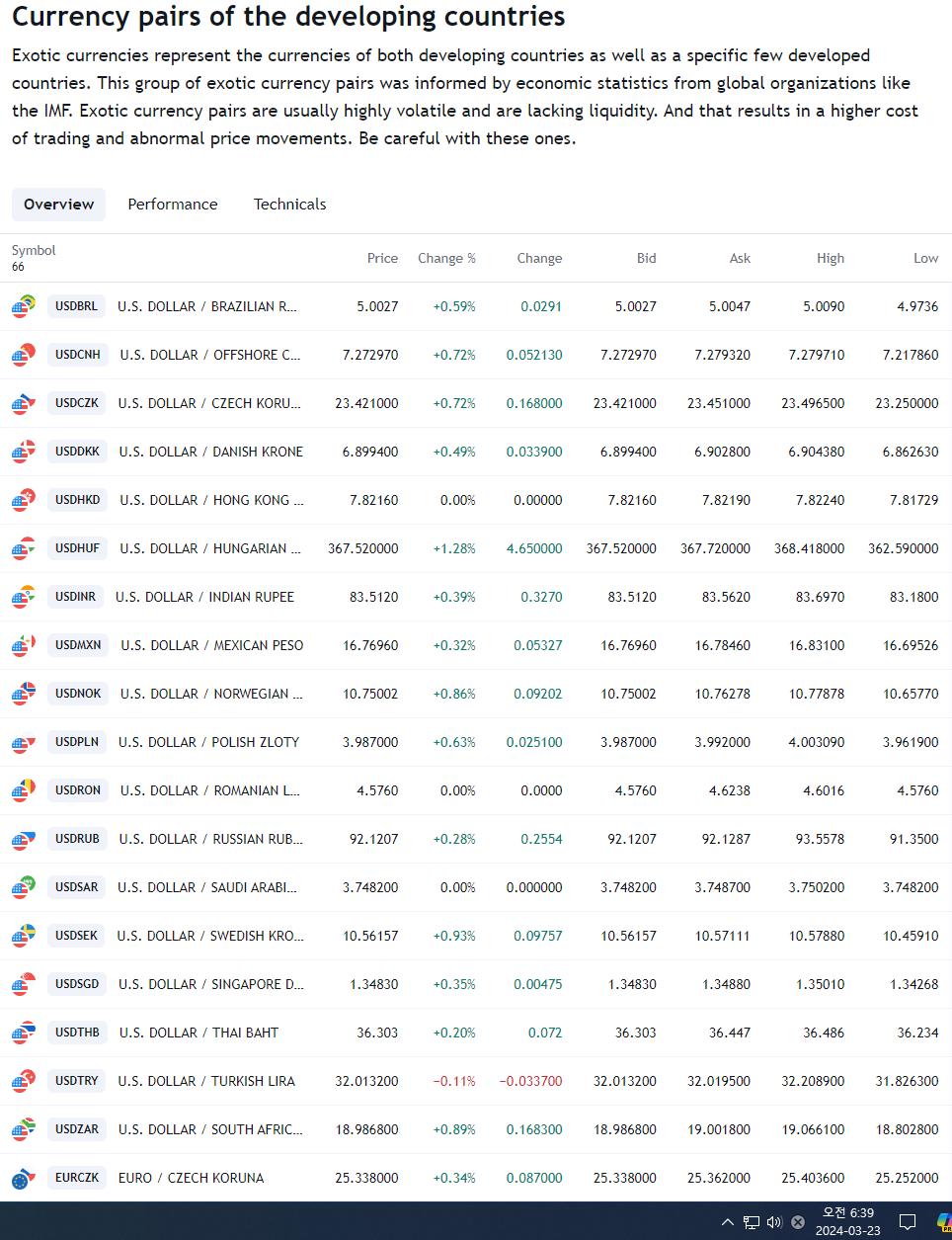Viewport: 952px width, 1240px height.
Task: Click the USDSAR flag pair icon
Action: (24, 887)
